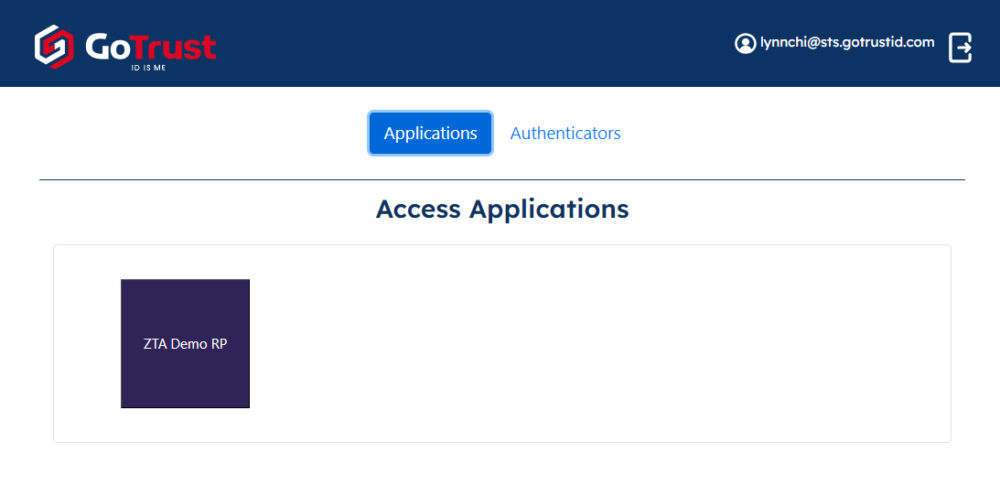Screen dimensions: 1000x486
Task: Click the white area below the applications panel
Action: [500, 465]
